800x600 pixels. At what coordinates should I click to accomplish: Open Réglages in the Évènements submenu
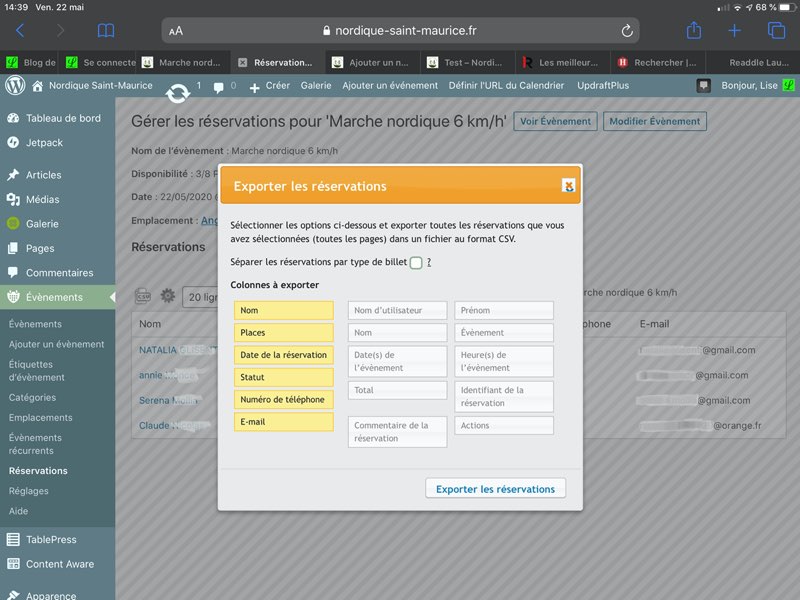28,491
